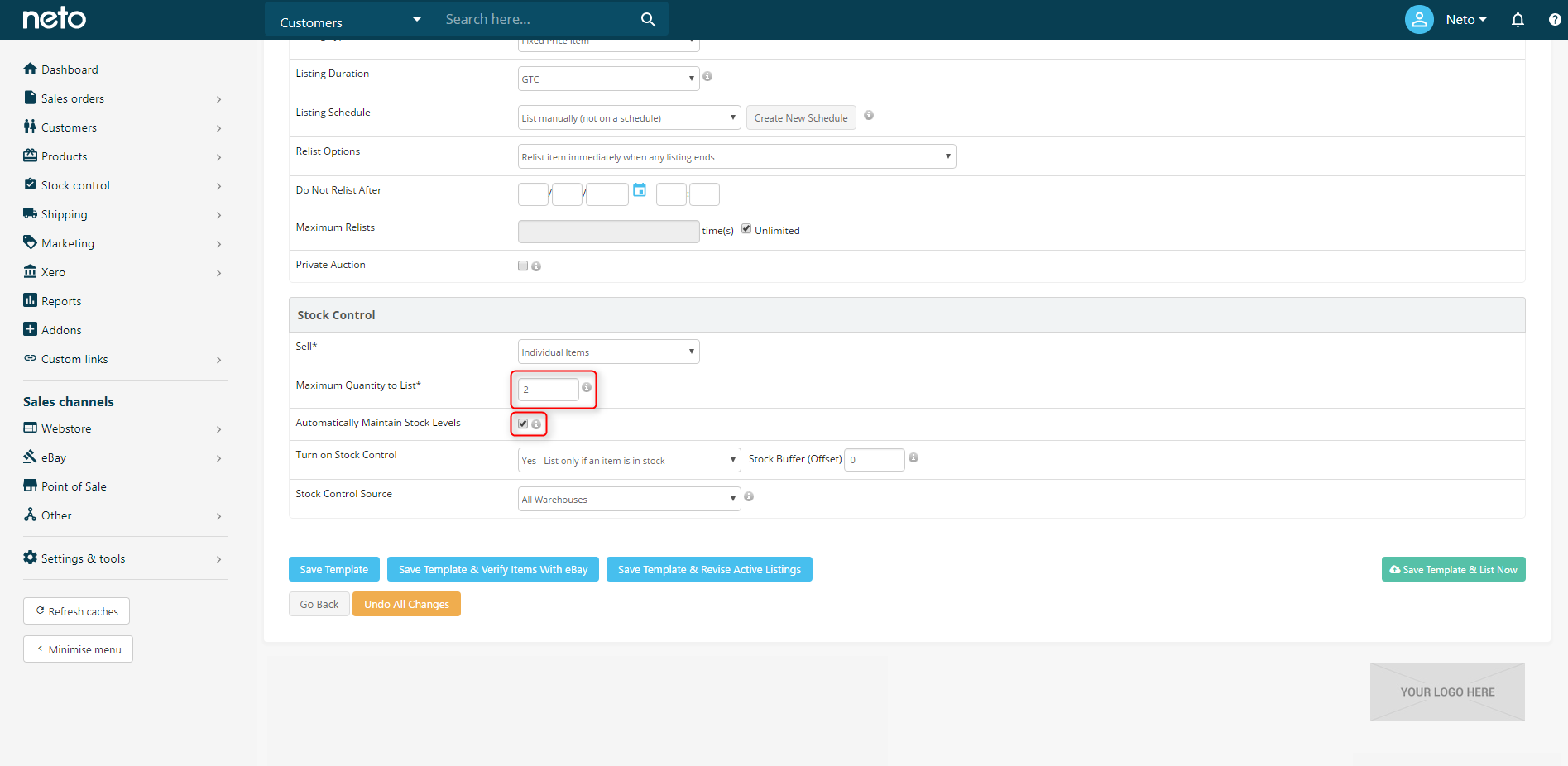Open the notifications bell
This screenshot has width=1568, height=766.
point(1518,19)
